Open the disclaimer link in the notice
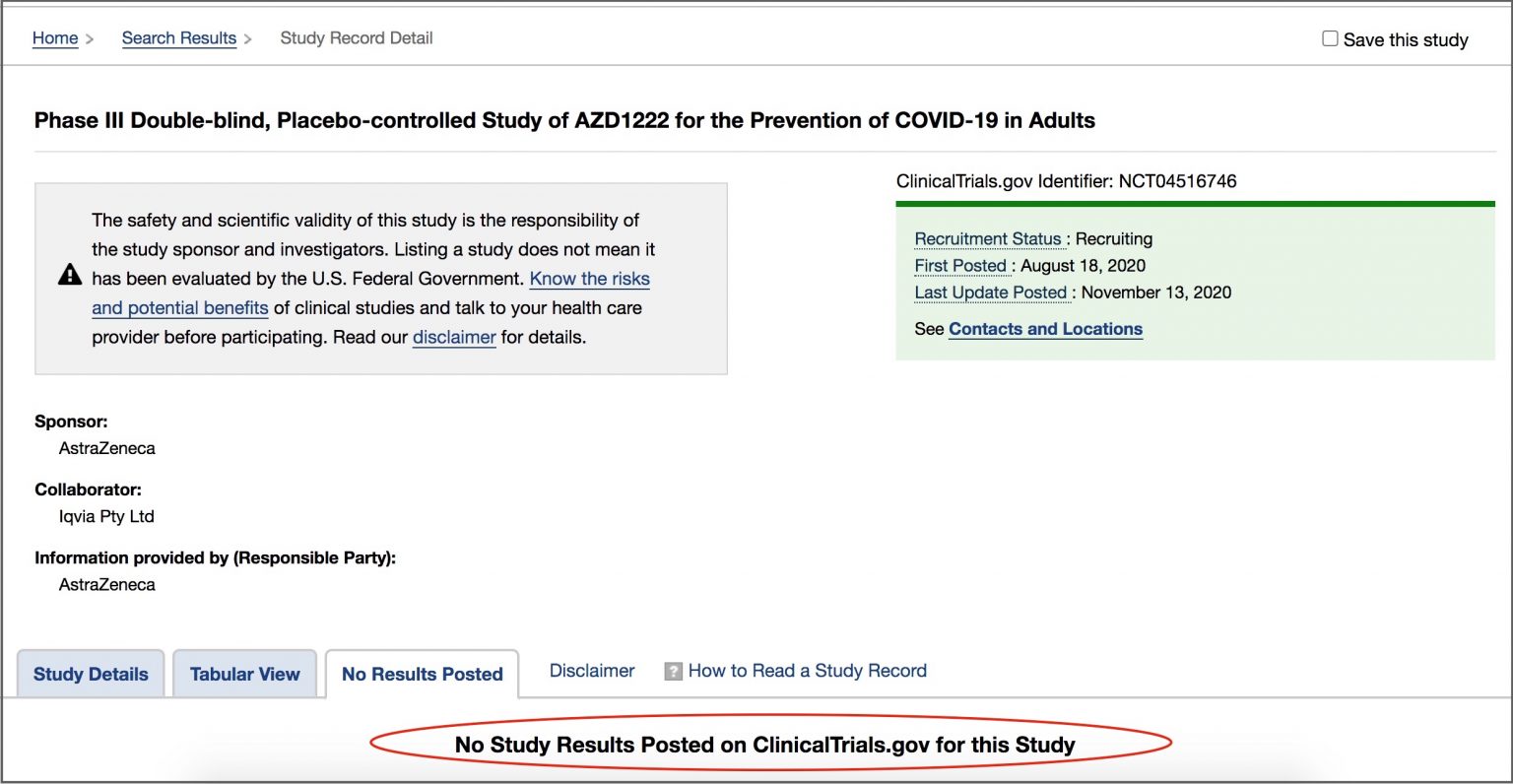 (454, 337)
